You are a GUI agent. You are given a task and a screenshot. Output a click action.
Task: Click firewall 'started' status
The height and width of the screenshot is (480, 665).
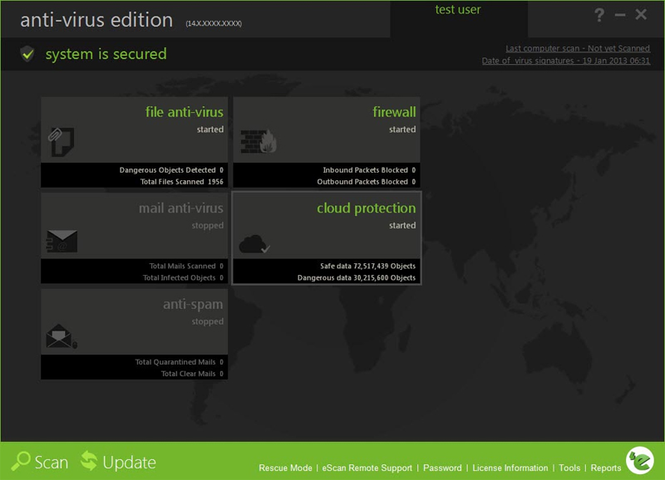402,129
